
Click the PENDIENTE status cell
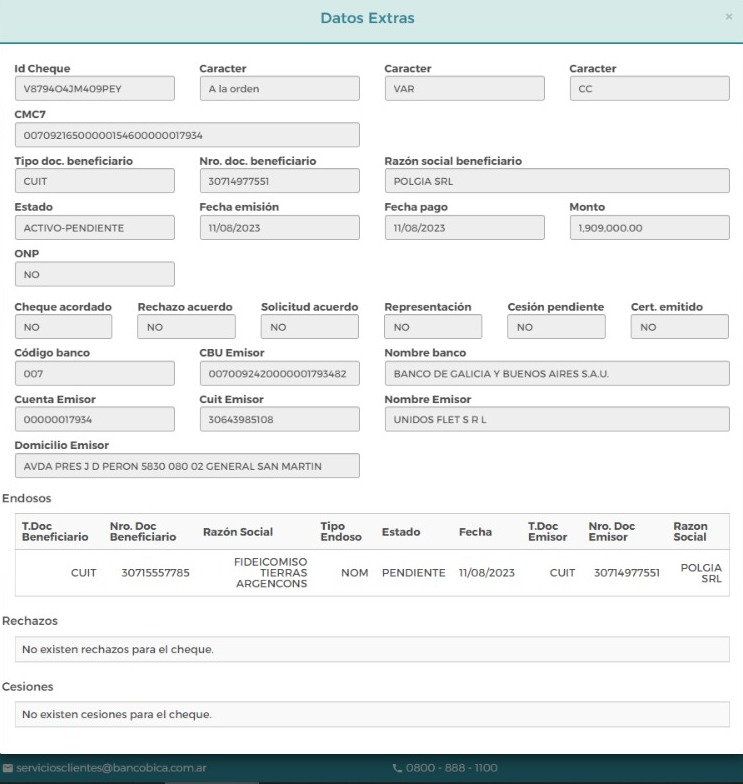point(414,573)
